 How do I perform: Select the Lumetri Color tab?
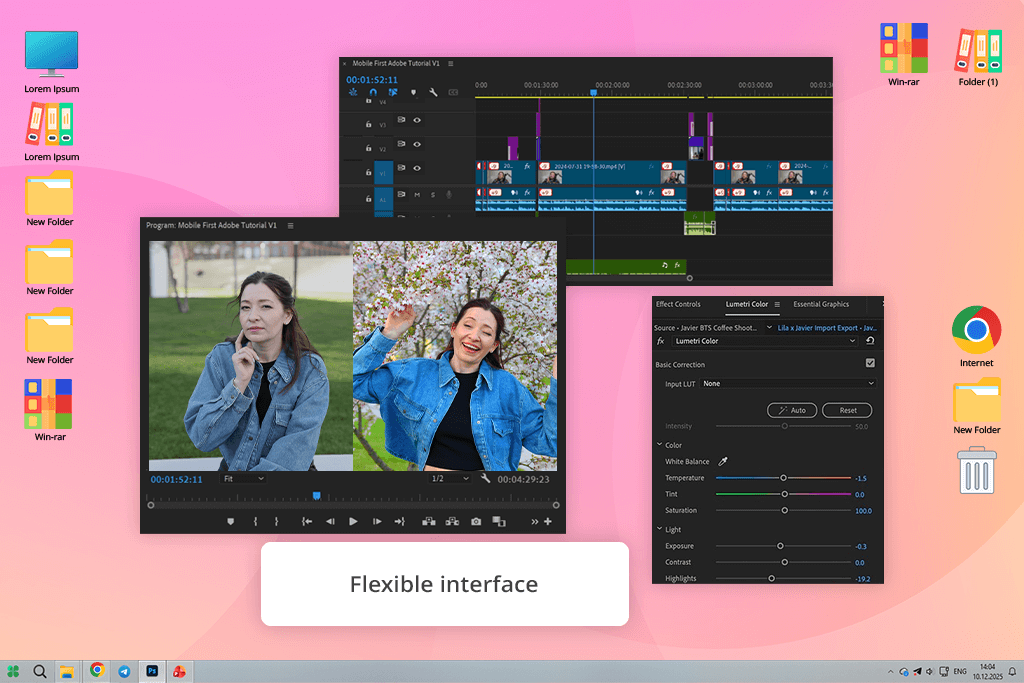click(746, 304)
